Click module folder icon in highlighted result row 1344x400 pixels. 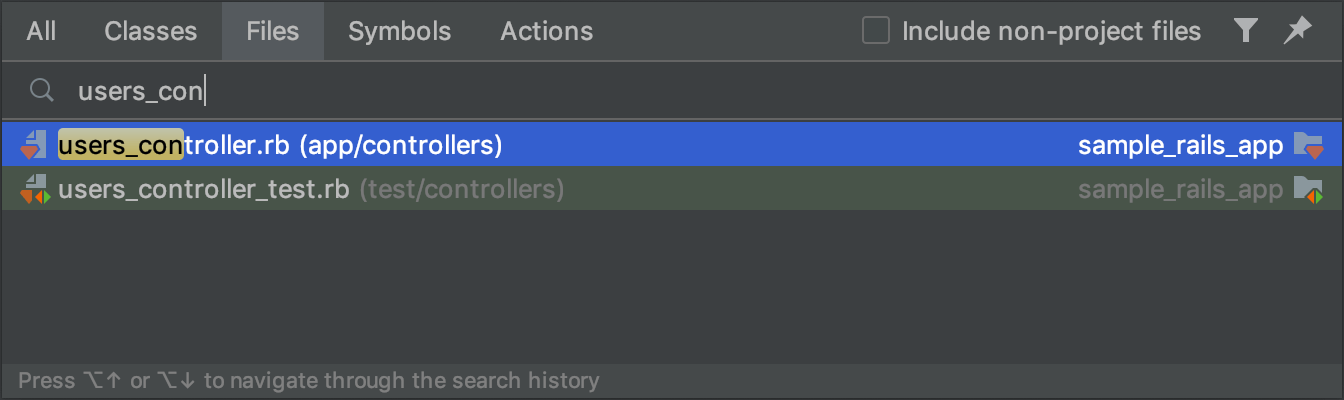click(1307, 146)
